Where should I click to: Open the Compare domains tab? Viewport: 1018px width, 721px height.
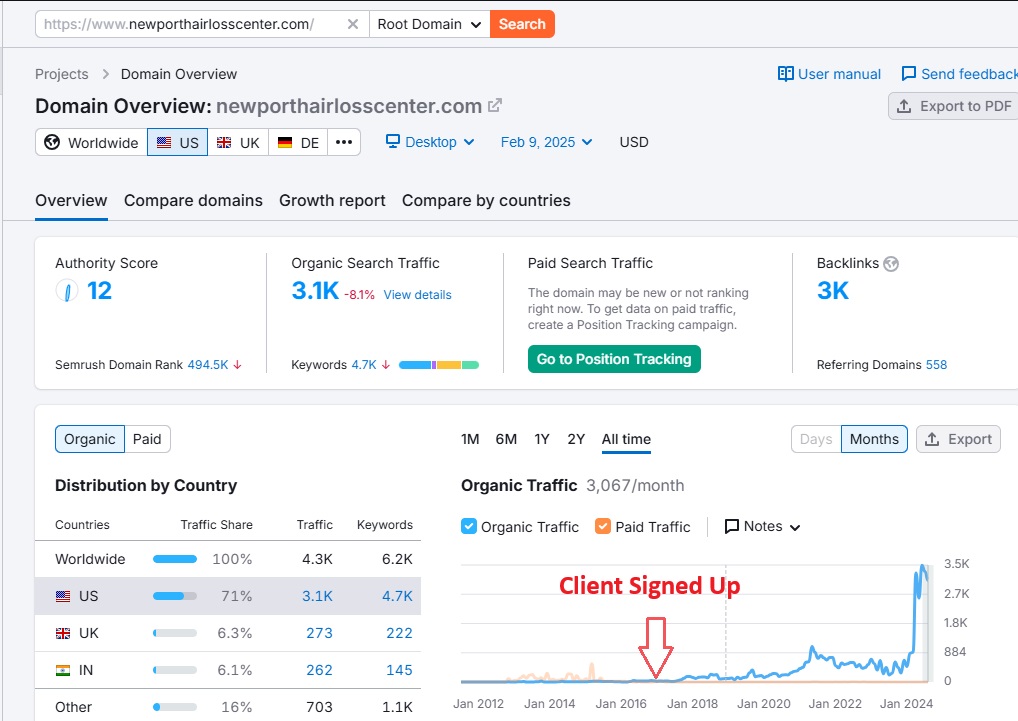[193, 201]
